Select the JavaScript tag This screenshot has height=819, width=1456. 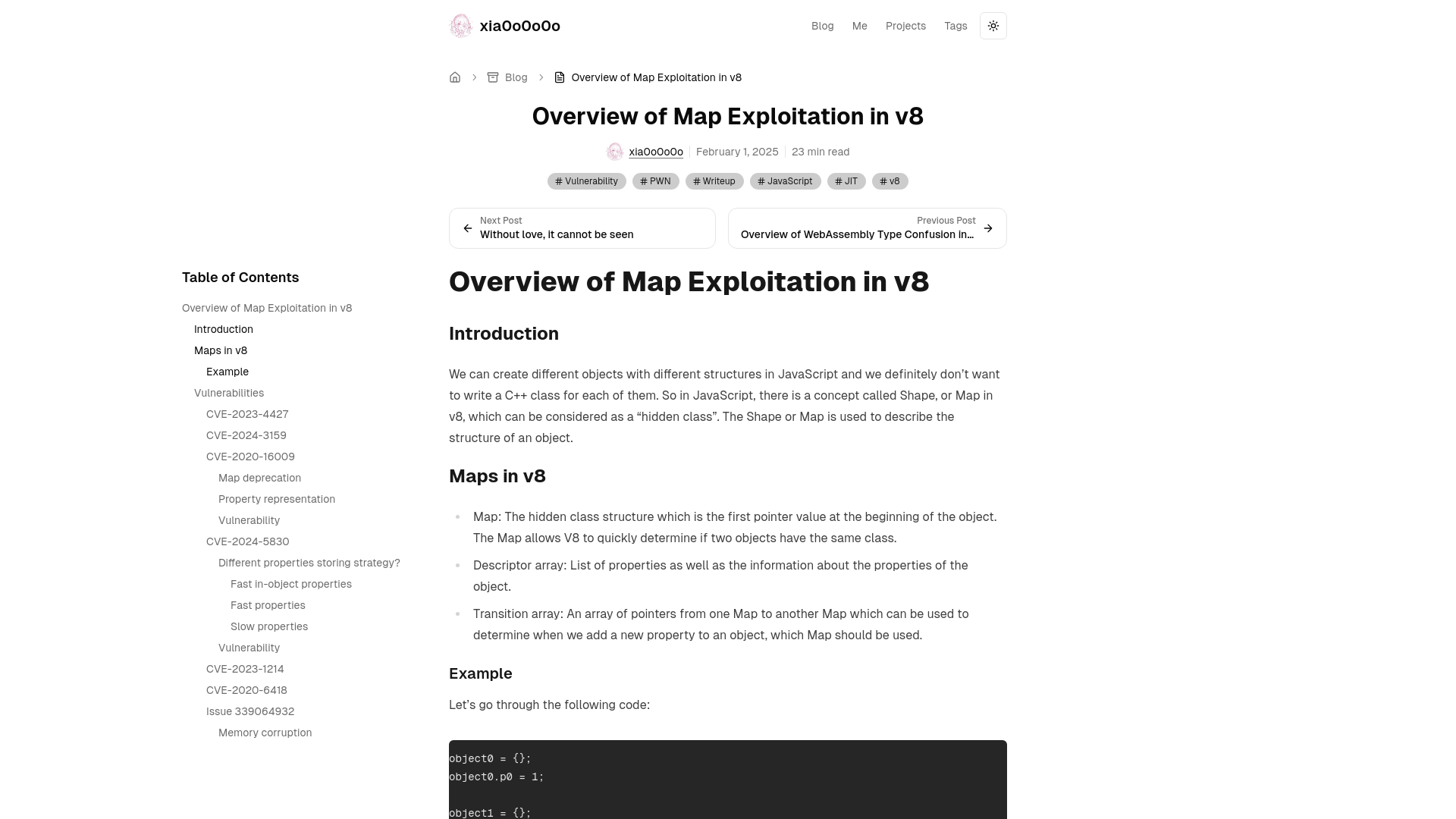tap(786, 181)
